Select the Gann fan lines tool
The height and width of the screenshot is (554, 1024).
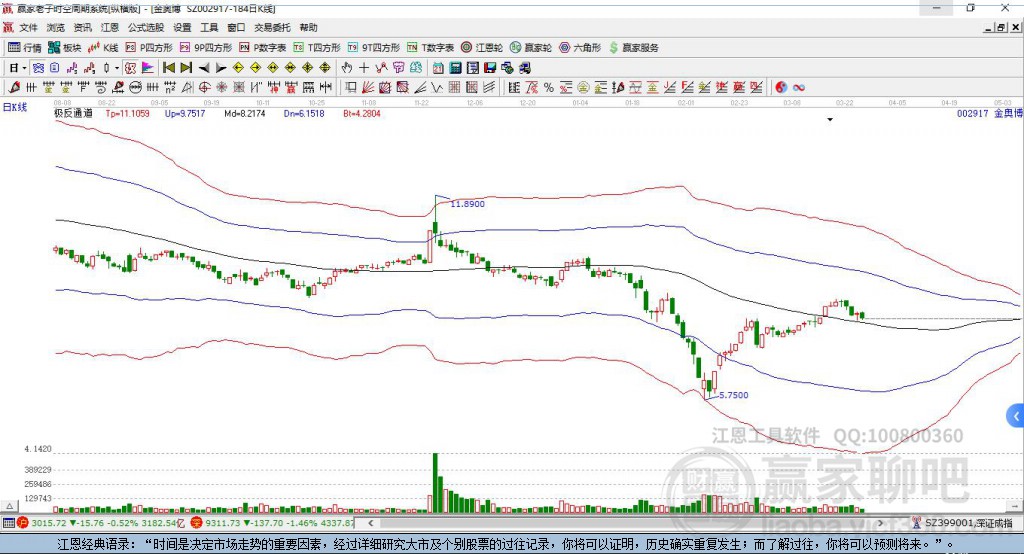tap(368, 88)
